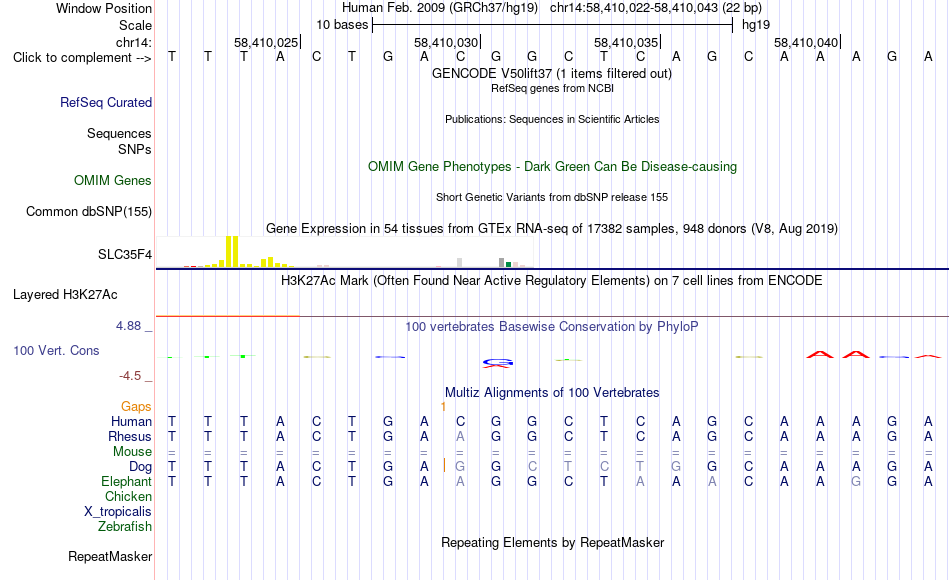The width and height of the screenshot is (950, 580).
Task: Click the RefSeq Curated track label
Action: click(106, 102)
